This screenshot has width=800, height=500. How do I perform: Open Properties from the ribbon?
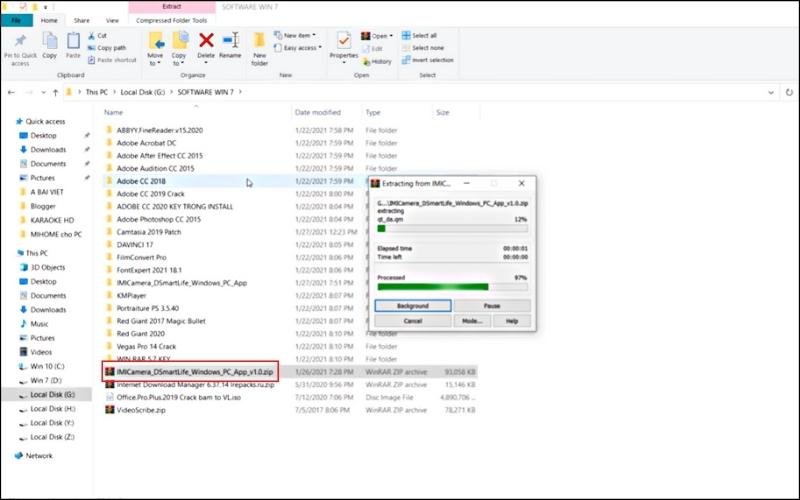343,42
